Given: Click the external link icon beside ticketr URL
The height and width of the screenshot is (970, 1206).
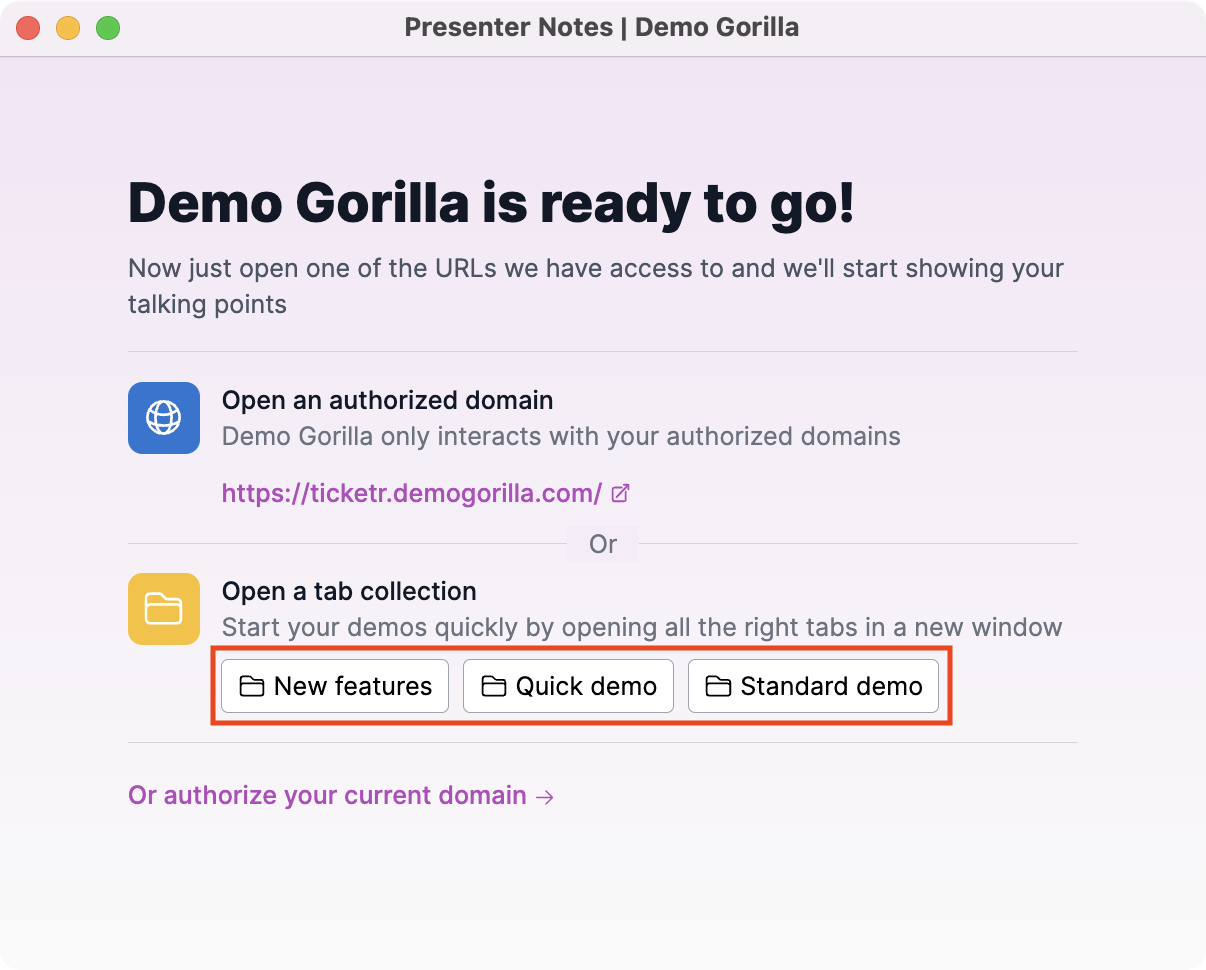Looking at the screenshot, I should click(x=620, y=493).
